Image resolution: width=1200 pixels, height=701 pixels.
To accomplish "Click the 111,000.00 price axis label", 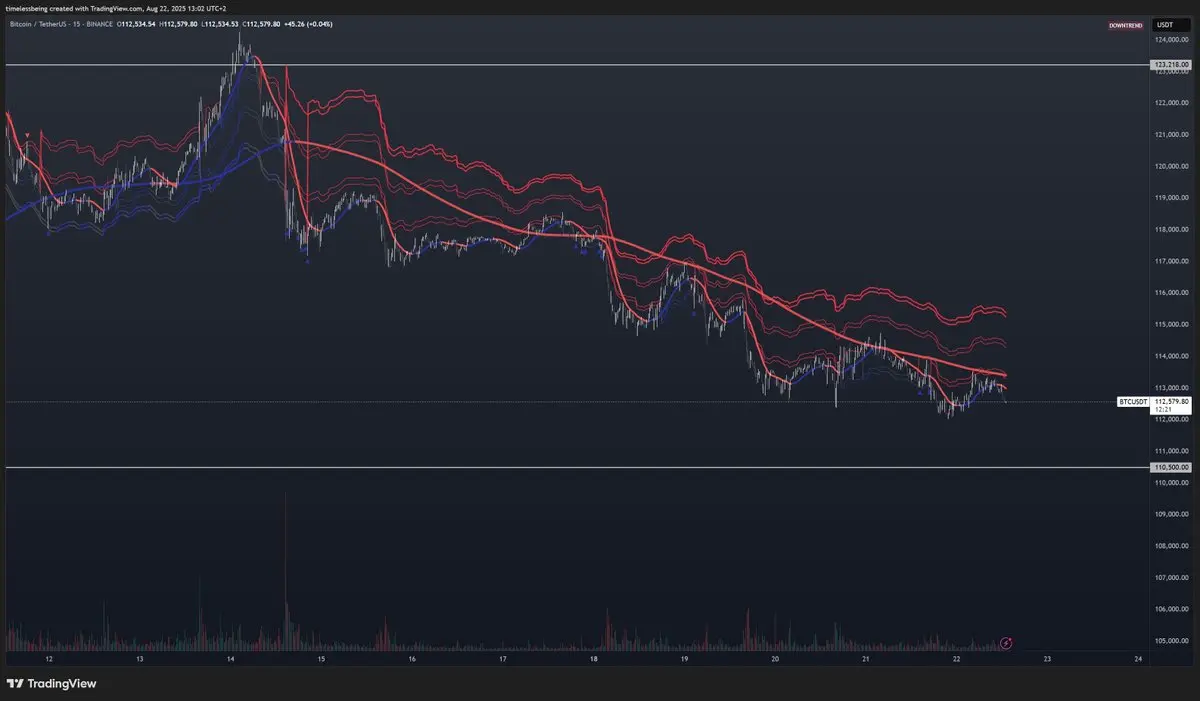I will coord(1171,451).
